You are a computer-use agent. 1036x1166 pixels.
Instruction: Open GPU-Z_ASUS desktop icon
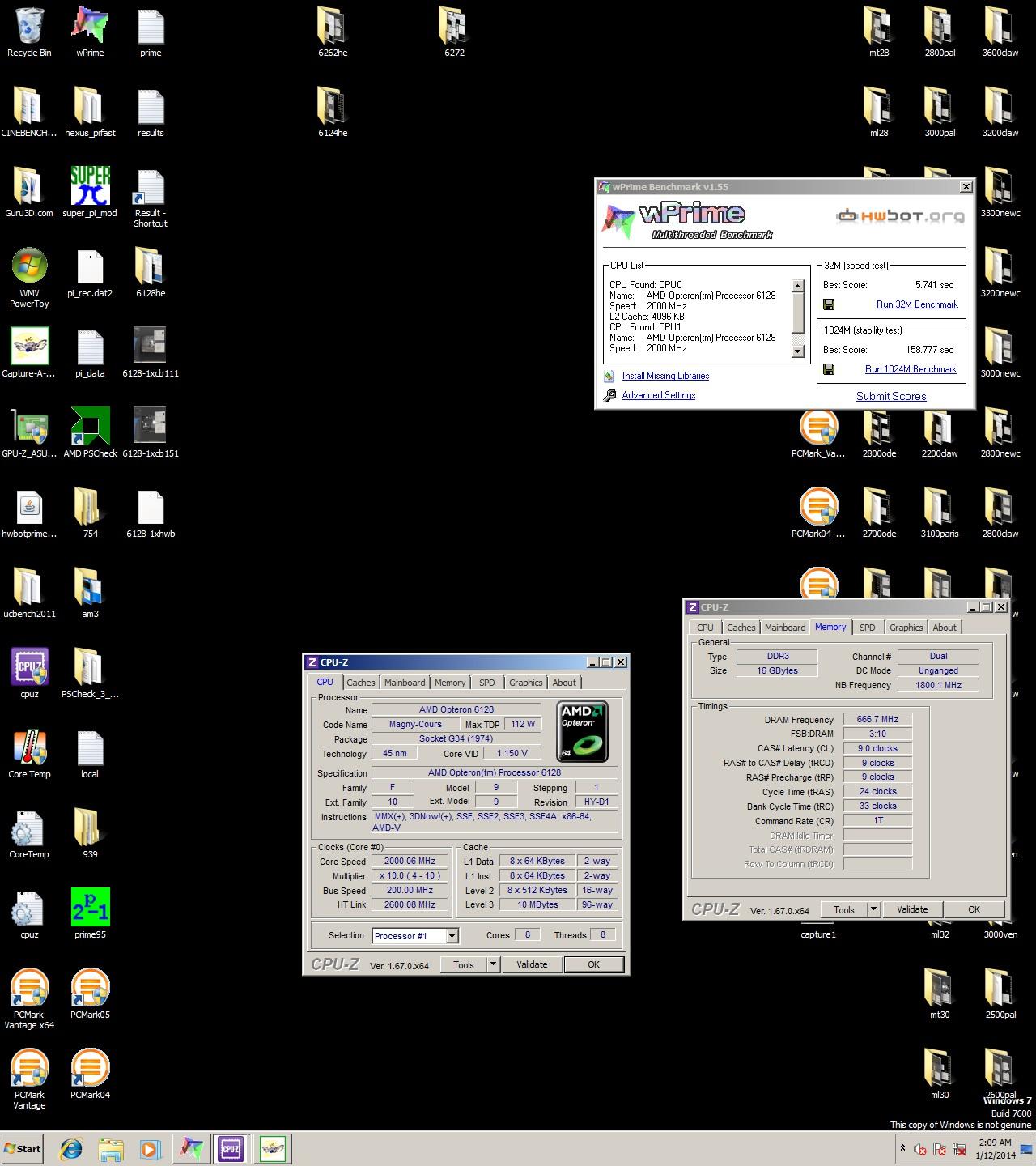tap(29, 432)
